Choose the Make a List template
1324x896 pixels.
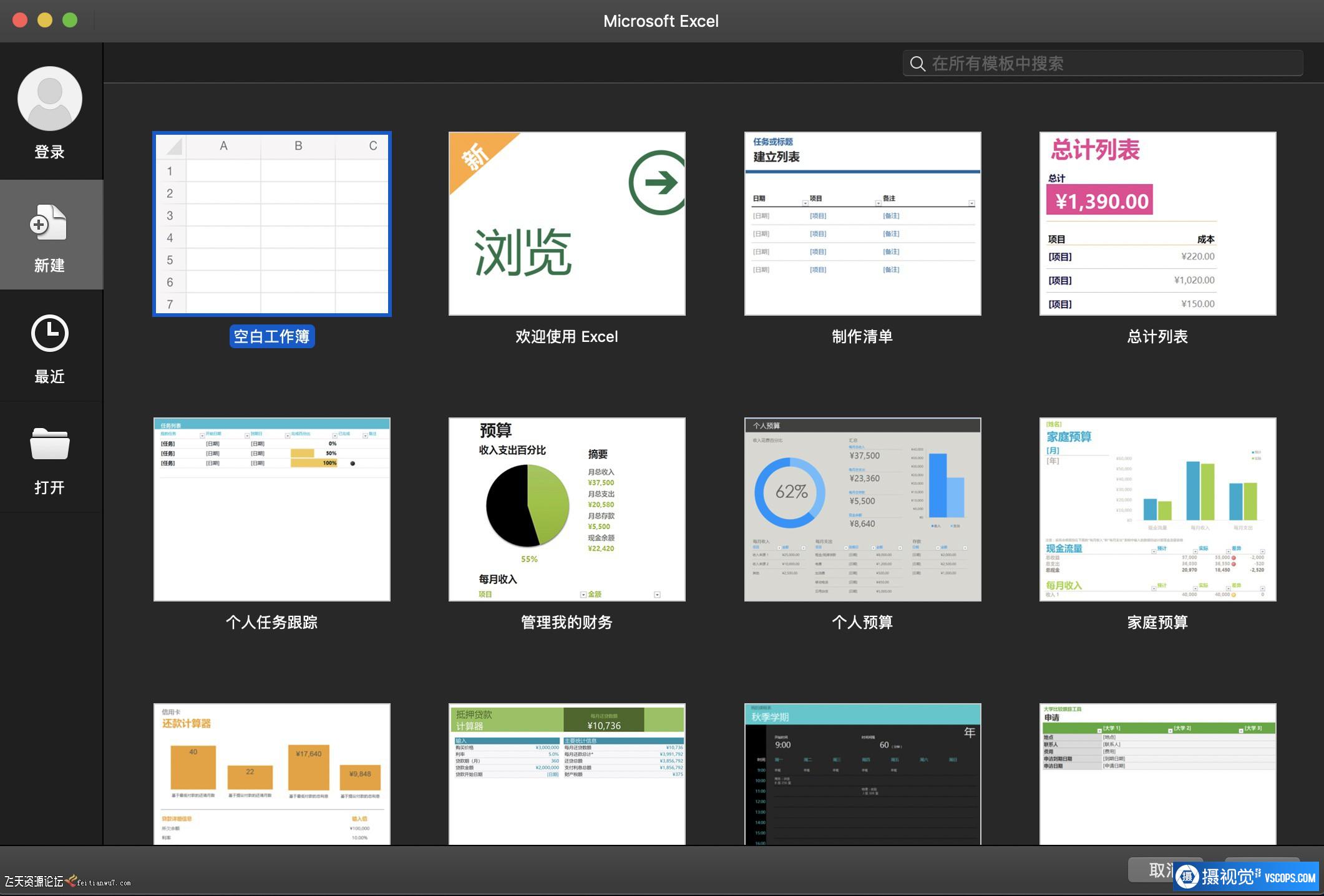862,224
